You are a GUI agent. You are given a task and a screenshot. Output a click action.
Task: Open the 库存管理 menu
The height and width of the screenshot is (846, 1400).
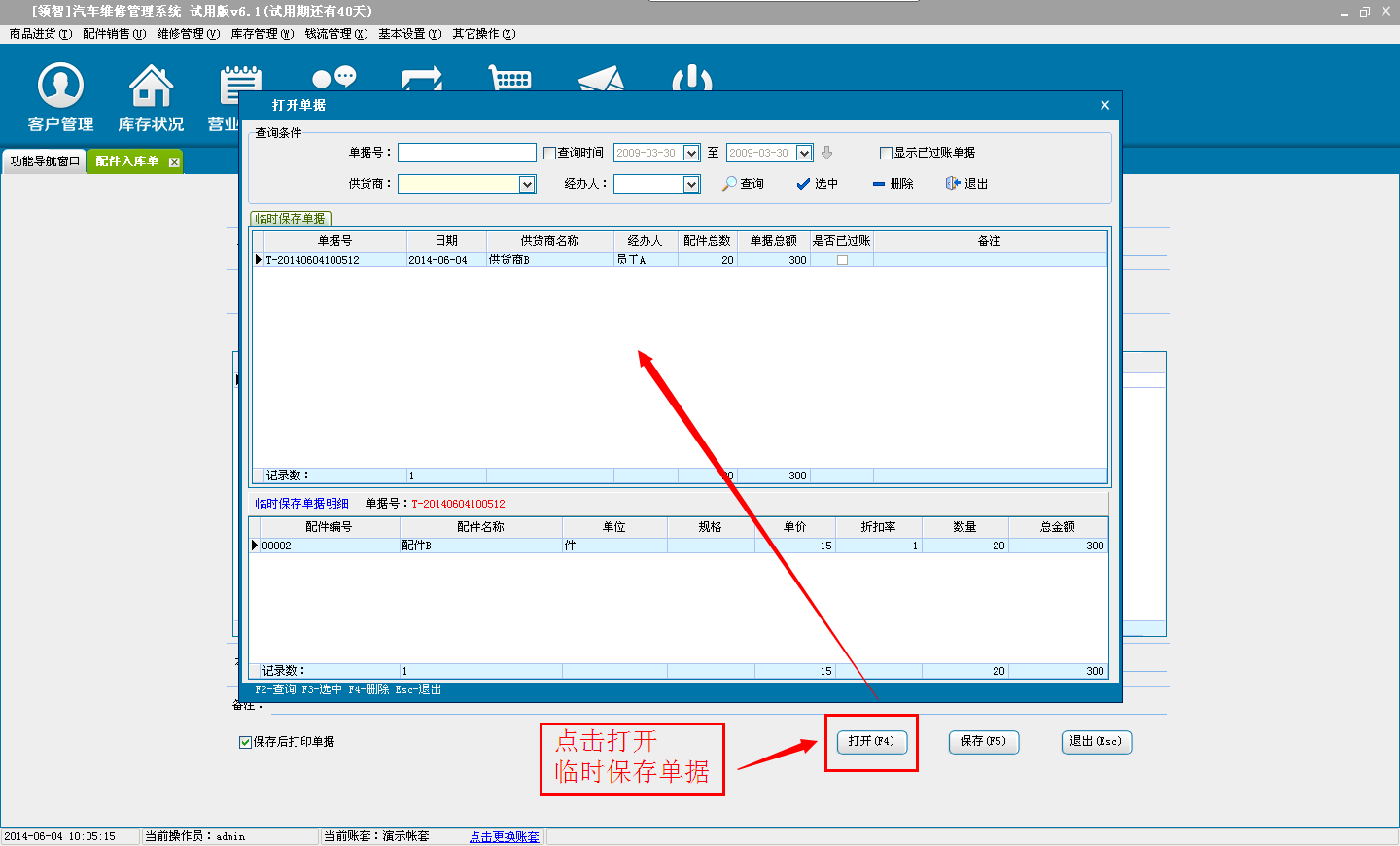pos(262,34)
